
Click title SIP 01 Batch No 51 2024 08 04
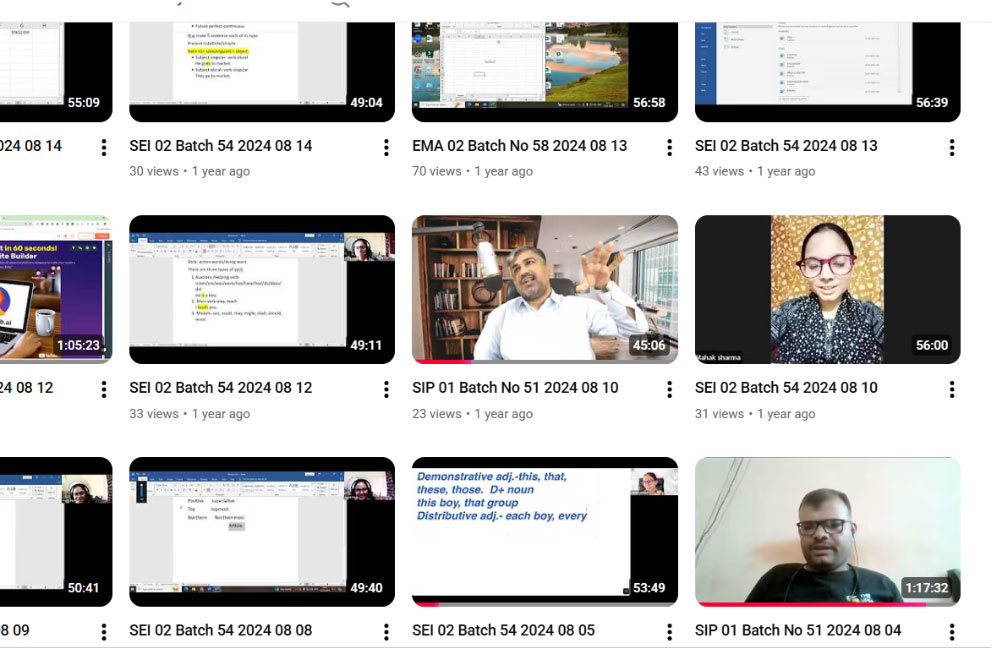[x=797, y=630]
